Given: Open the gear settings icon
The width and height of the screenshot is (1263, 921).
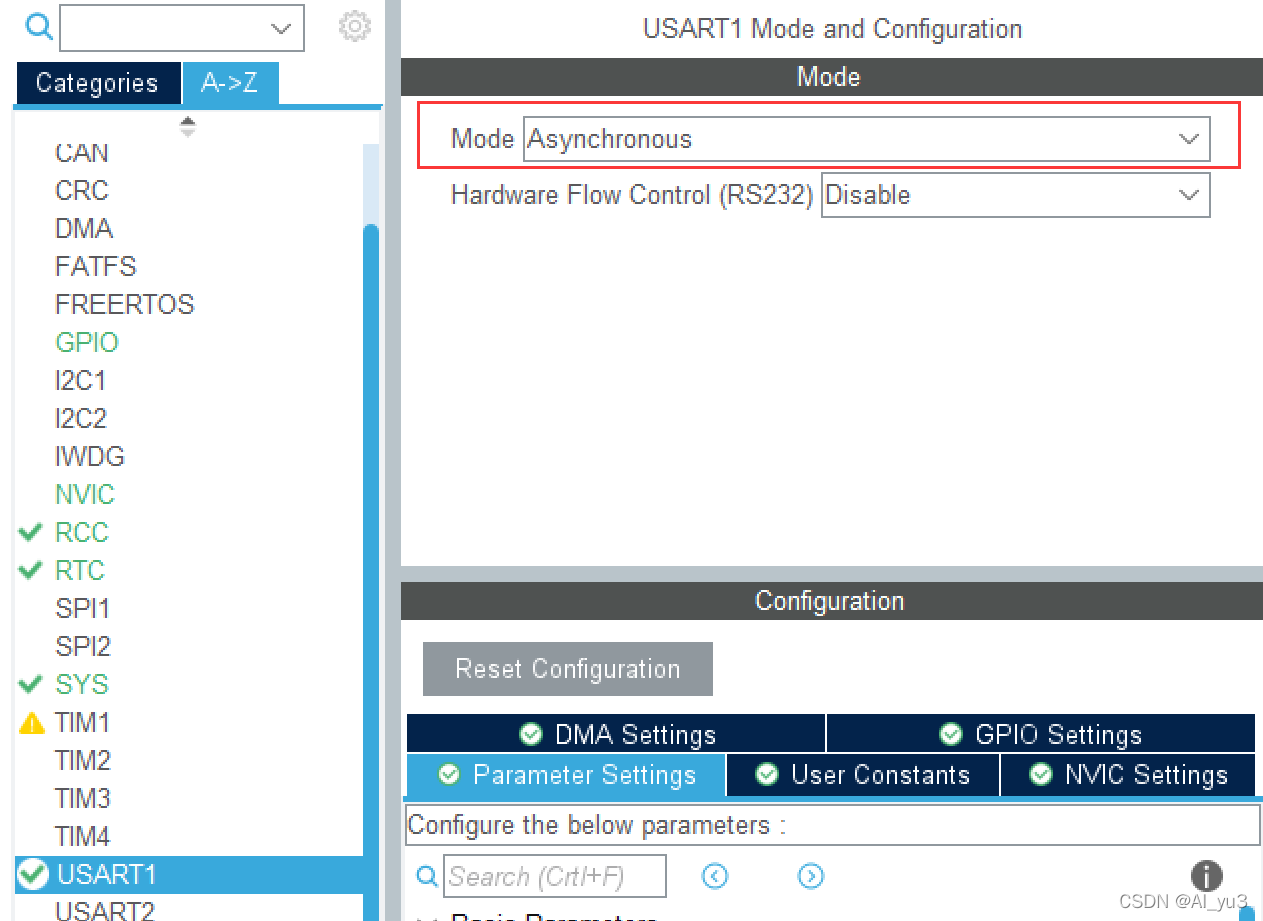Looking at the screenshot, I should point(354,27).
